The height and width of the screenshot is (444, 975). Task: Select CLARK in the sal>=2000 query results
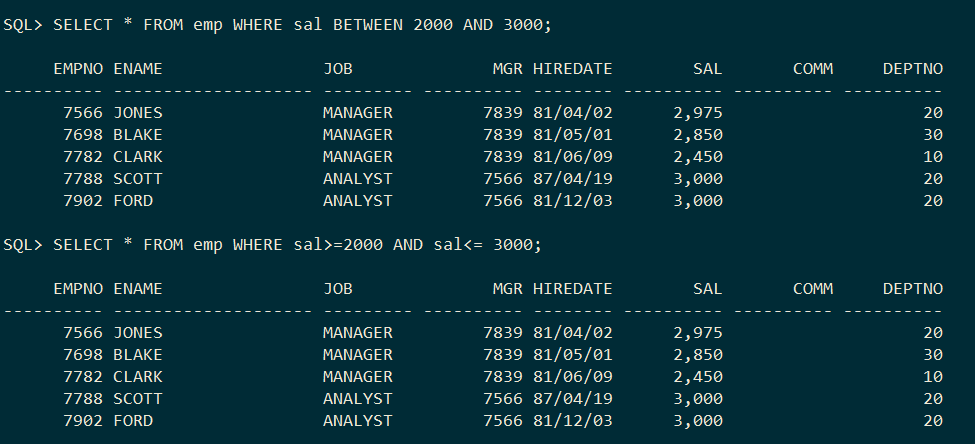pyautogui.click(x=137, y=377)
